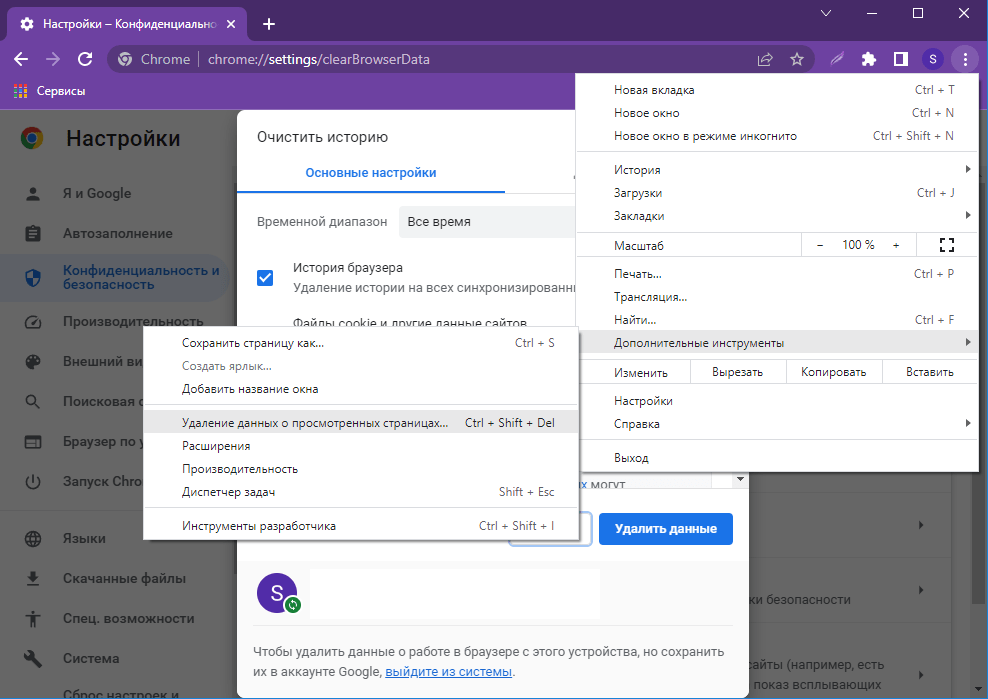Image resolution: width=988 pixels, height=699 pixels.
Task: Open the Extensions puzzle icon
Action: 869,59
